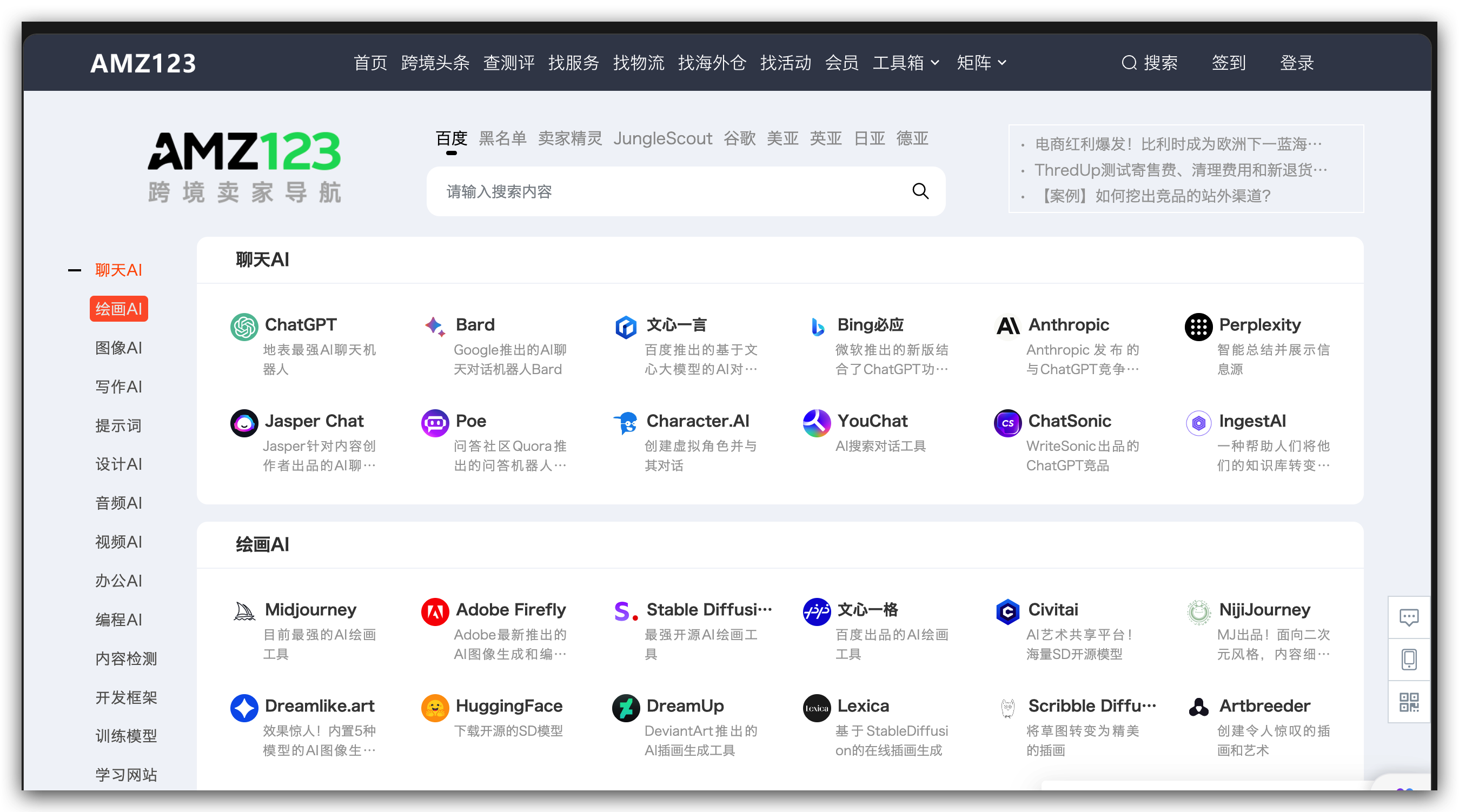The width and height of the screenshot is (1459, 812).
Task: Open the mobile phone sidebar icon
Action: [1409, 659]
